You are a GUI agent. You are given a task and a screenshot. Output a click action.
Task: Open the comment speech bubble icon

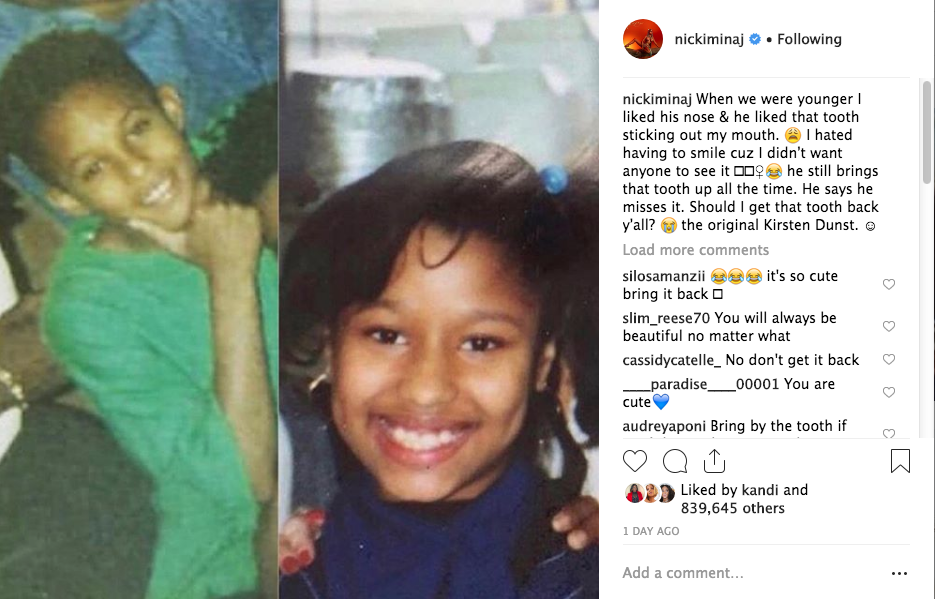[x=675, y=461]
